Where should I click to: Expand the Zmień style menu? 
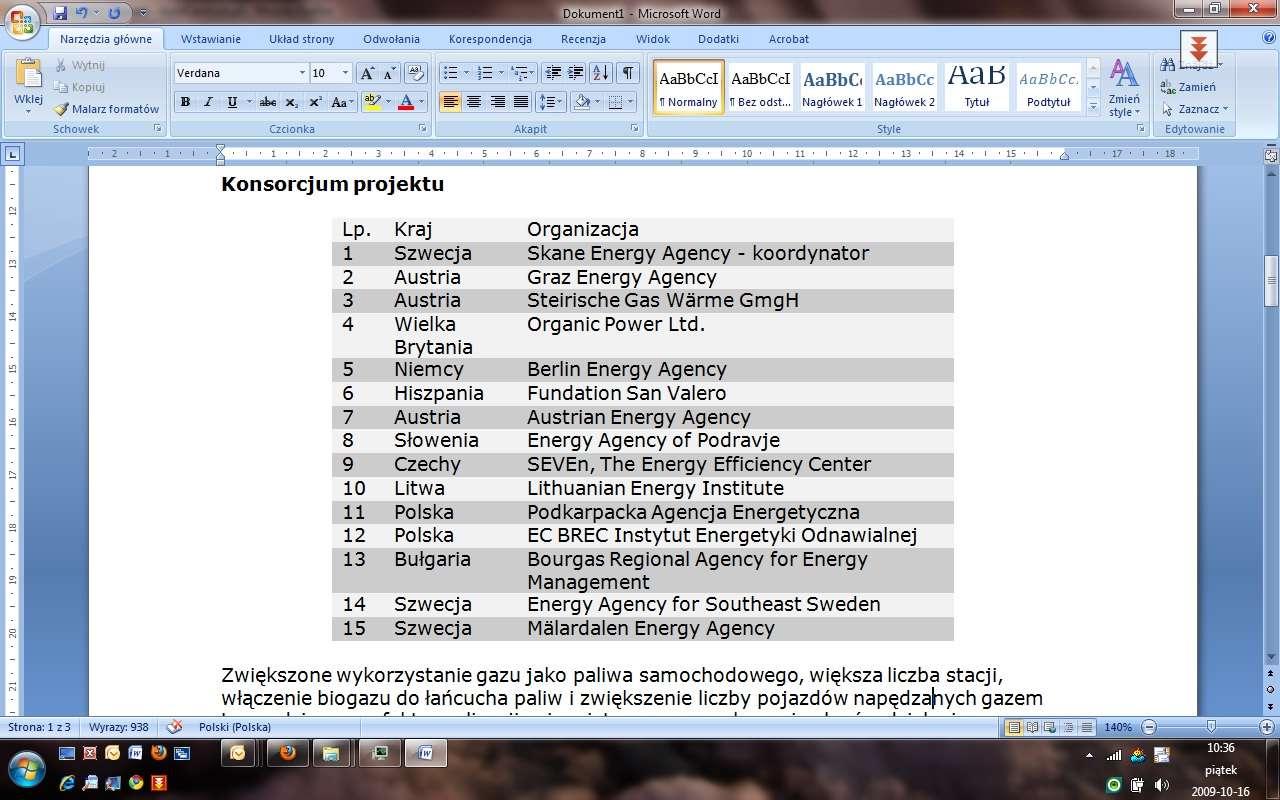(x=1124, y=90)
